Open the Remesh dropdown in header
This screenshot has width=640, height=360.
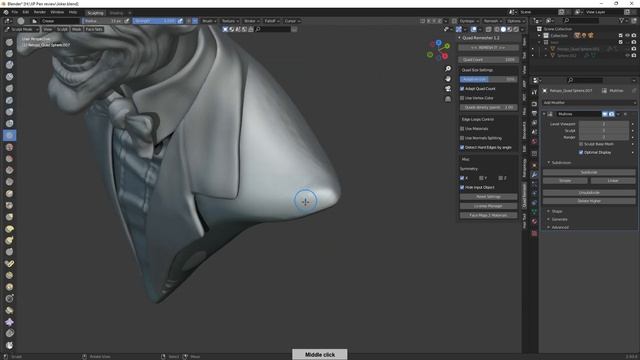click(x=492, y=21)
